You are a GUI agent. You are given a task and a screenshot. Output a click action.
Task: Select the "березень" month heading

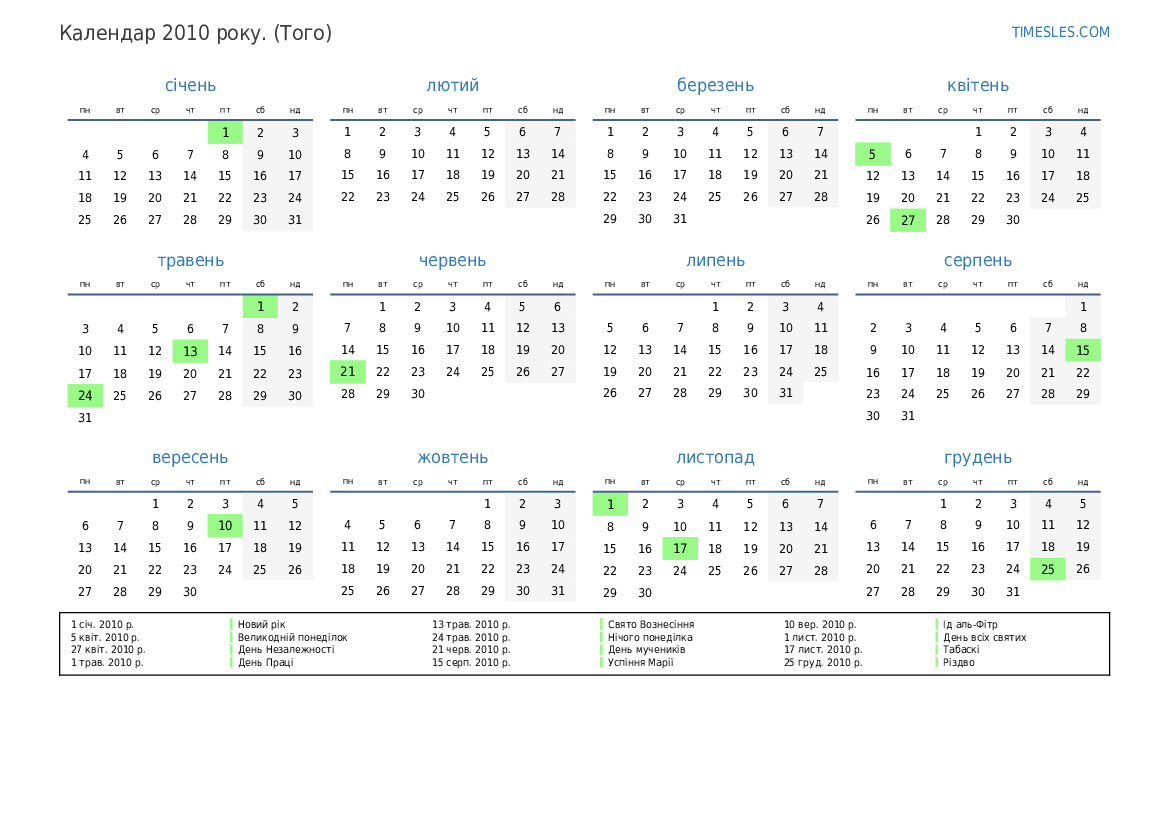click(715, 86)
